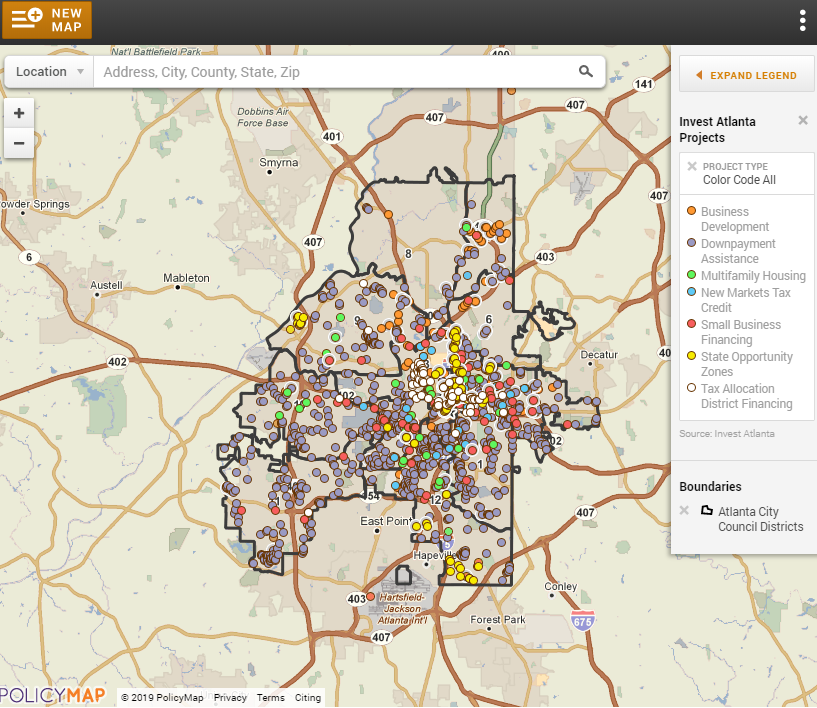This screenshot has width=817, height=708.
Task: Click the Decatur city label on map
Action: [x=599, y=355]
